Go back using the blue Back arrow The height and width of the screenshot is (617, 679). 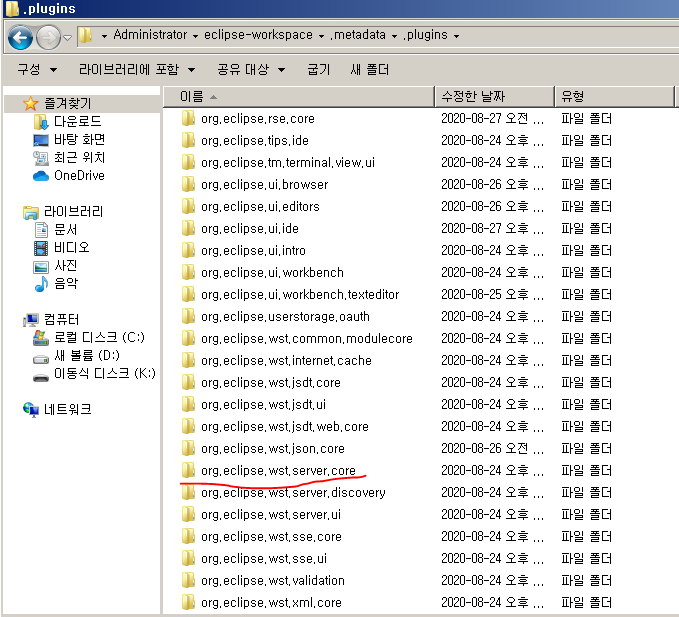coord(20,38)
